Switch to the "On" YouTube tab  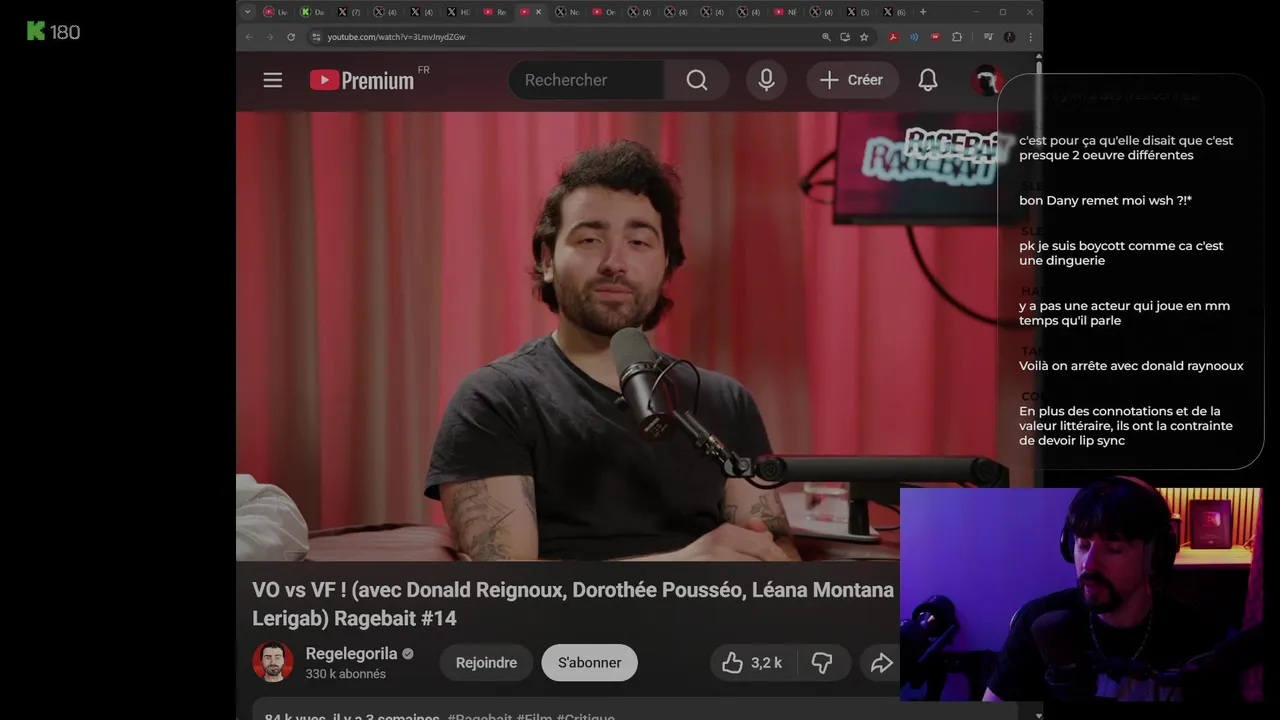coord(604,12)
